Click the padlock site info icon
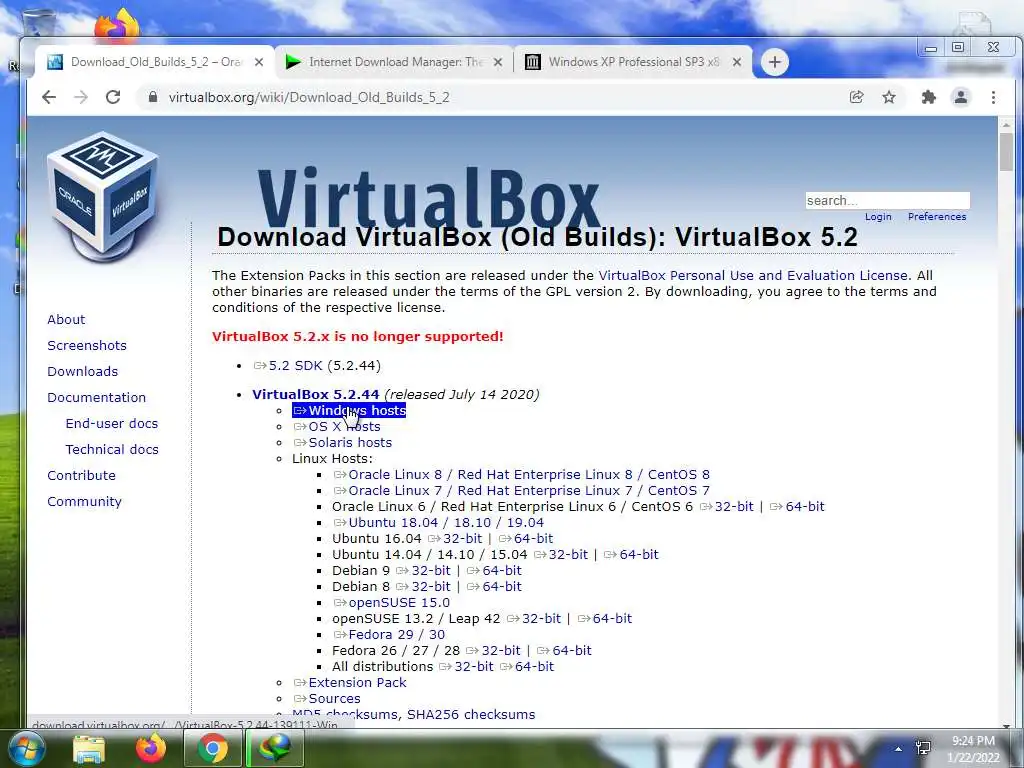This screenshot has width=1024, height=768. click(x=153, y=97)
